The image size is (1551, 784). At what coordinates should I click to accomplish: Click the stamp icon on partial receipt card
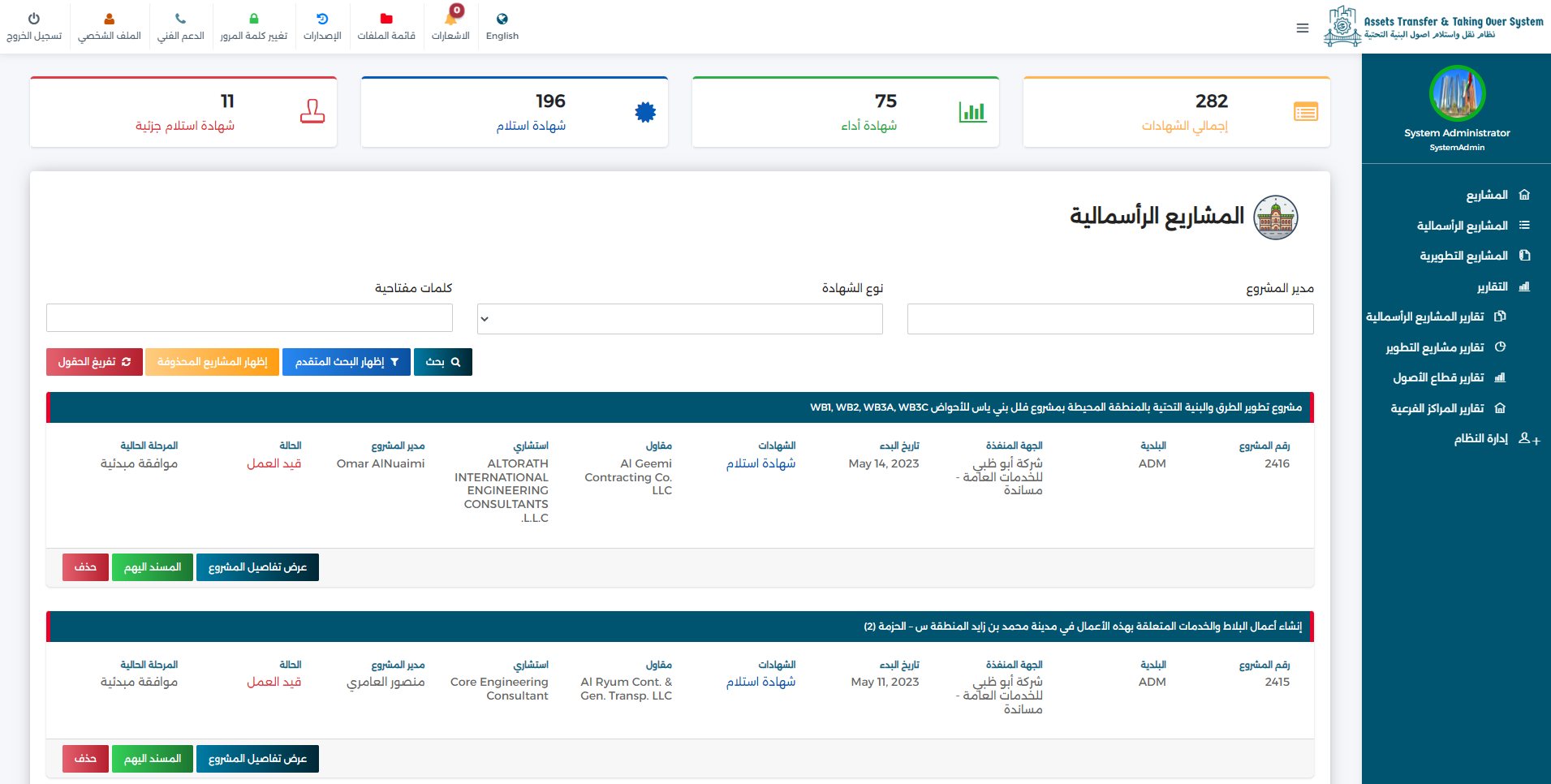tap(312, 112)
